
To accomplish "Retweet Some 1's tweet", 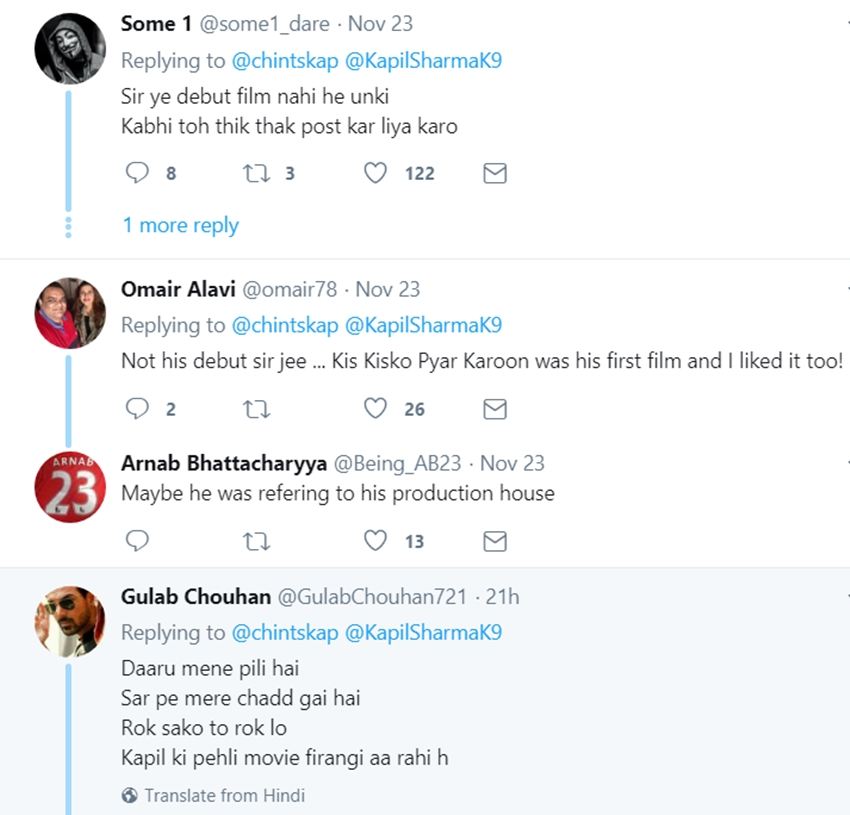I will [x=256, y=173].
